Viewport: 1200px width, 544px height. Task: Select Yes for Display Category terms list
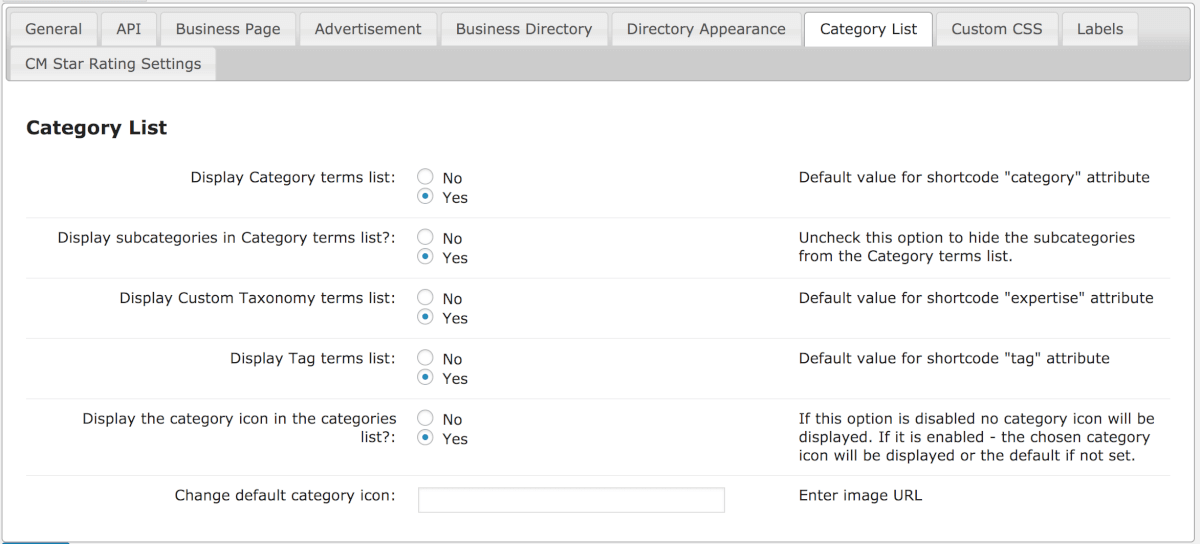(x=425, y=197)
